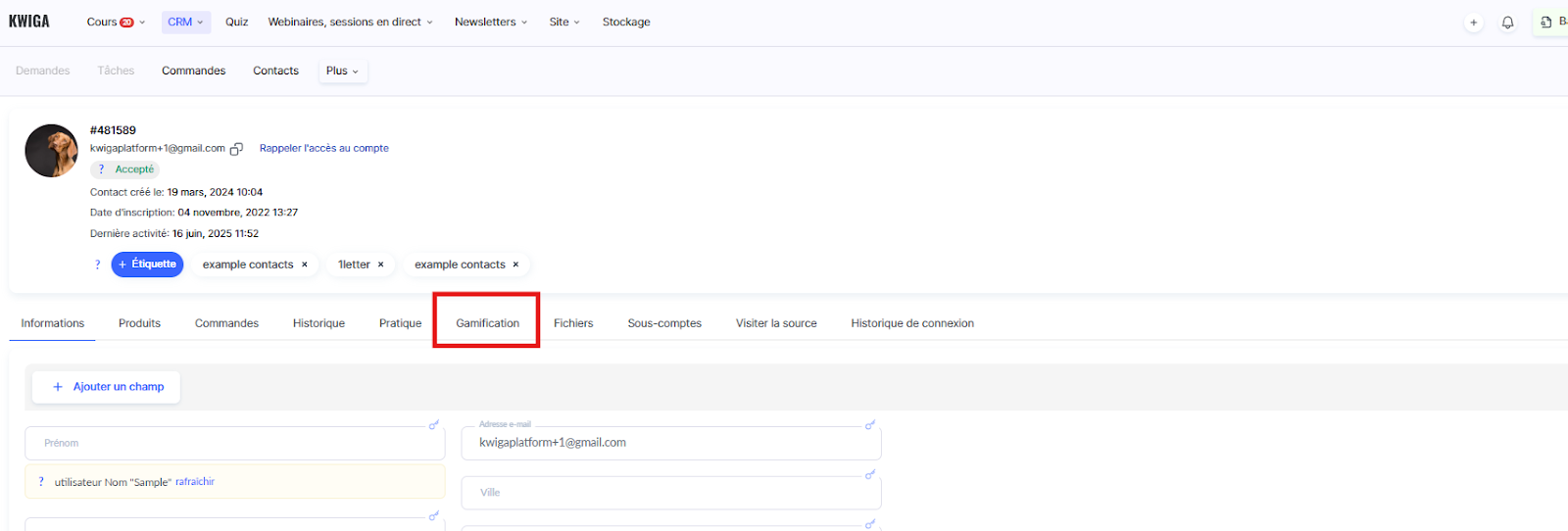
Task: Click the help icon before Étiquette button
Action: (x=97, y=265)
